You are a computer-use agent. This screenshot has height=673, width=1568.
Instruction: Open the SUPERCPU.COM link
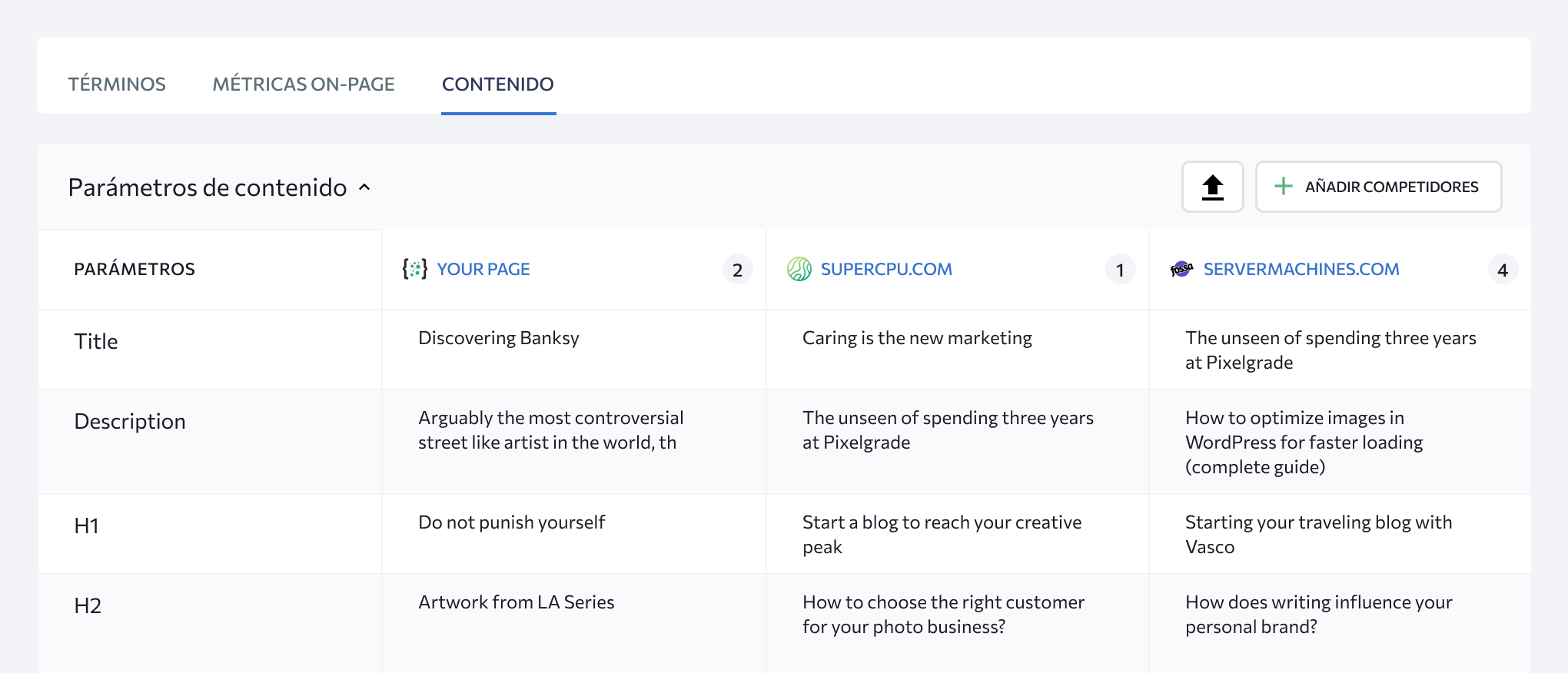tap(886, 269)
